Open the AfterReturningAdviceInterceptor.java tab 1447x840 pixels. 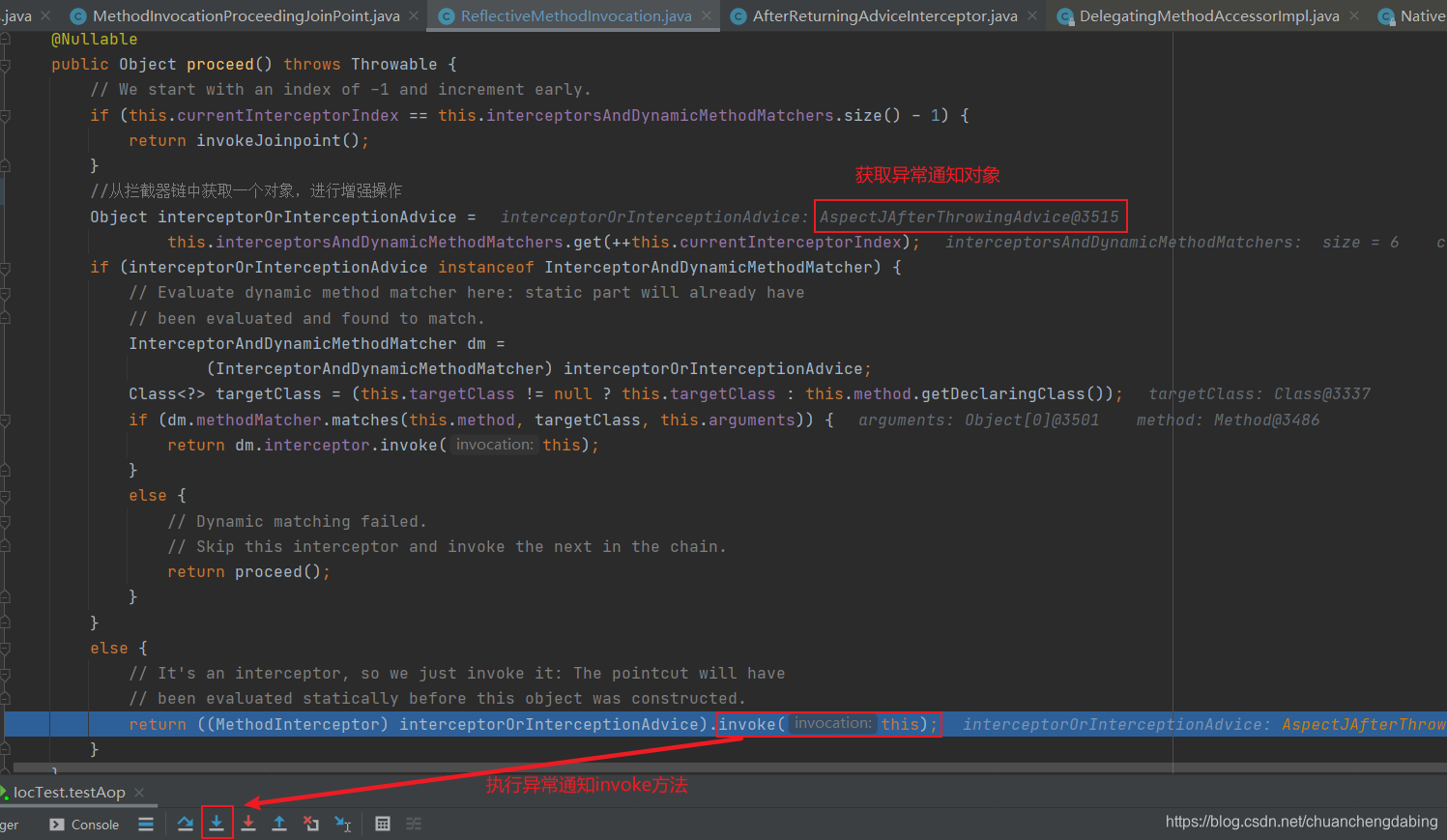coord(885,16)
